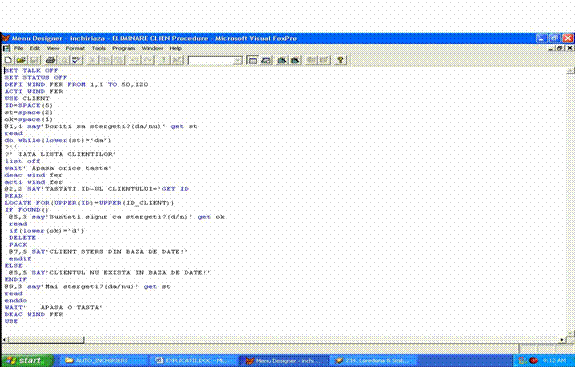Click the Print toolbar icon
The height and width of the screenshot is (367, 575).
[x=50, y=60]
